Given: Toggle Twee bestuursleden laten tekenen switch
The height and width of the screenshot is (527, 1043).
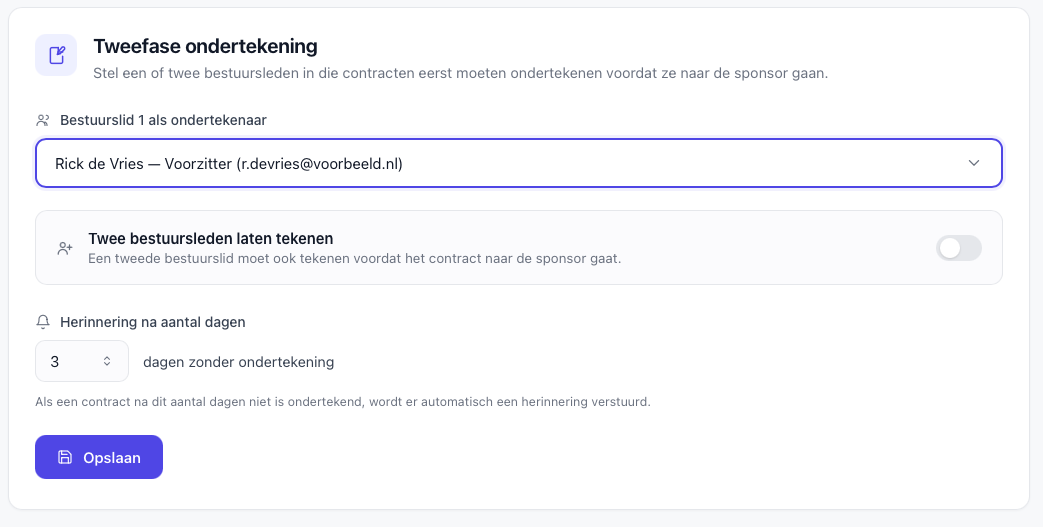Looking at the screenshot, I should (x=959, y=248).
